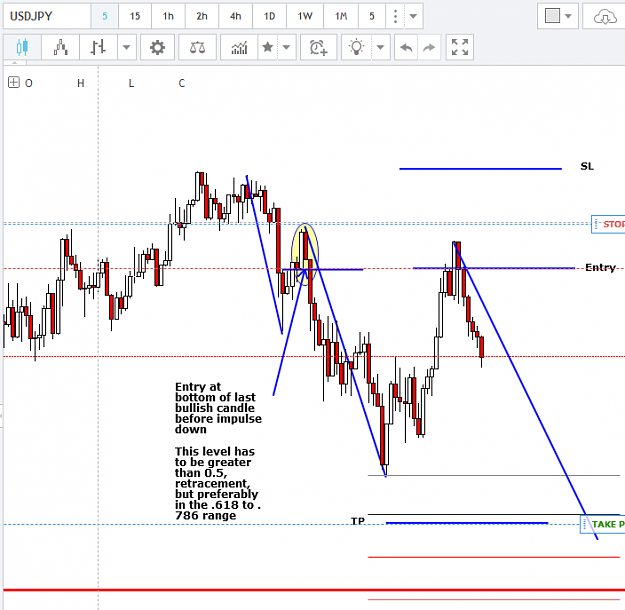625x610 pixels.
Task: Expand the OHLC legend plus box
Action: pyautogui.click(x=14, y=83)
